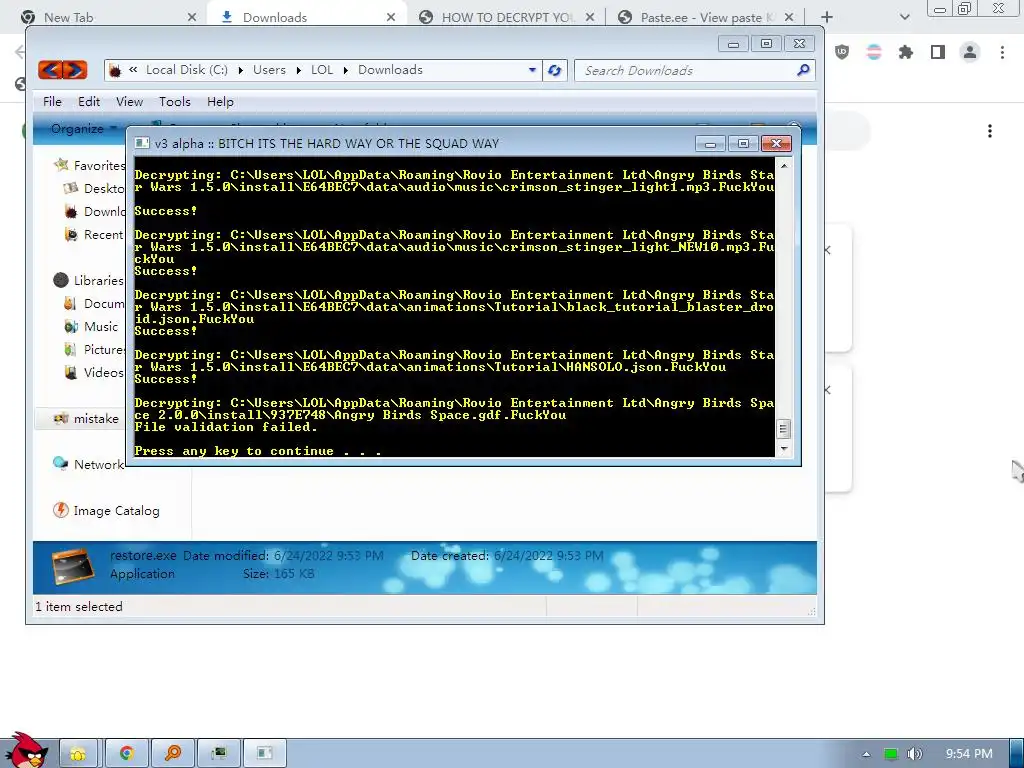Screen dimensions: 1024x768
Task: Click console scrollbar down arrow
Action: pos(784,449)
